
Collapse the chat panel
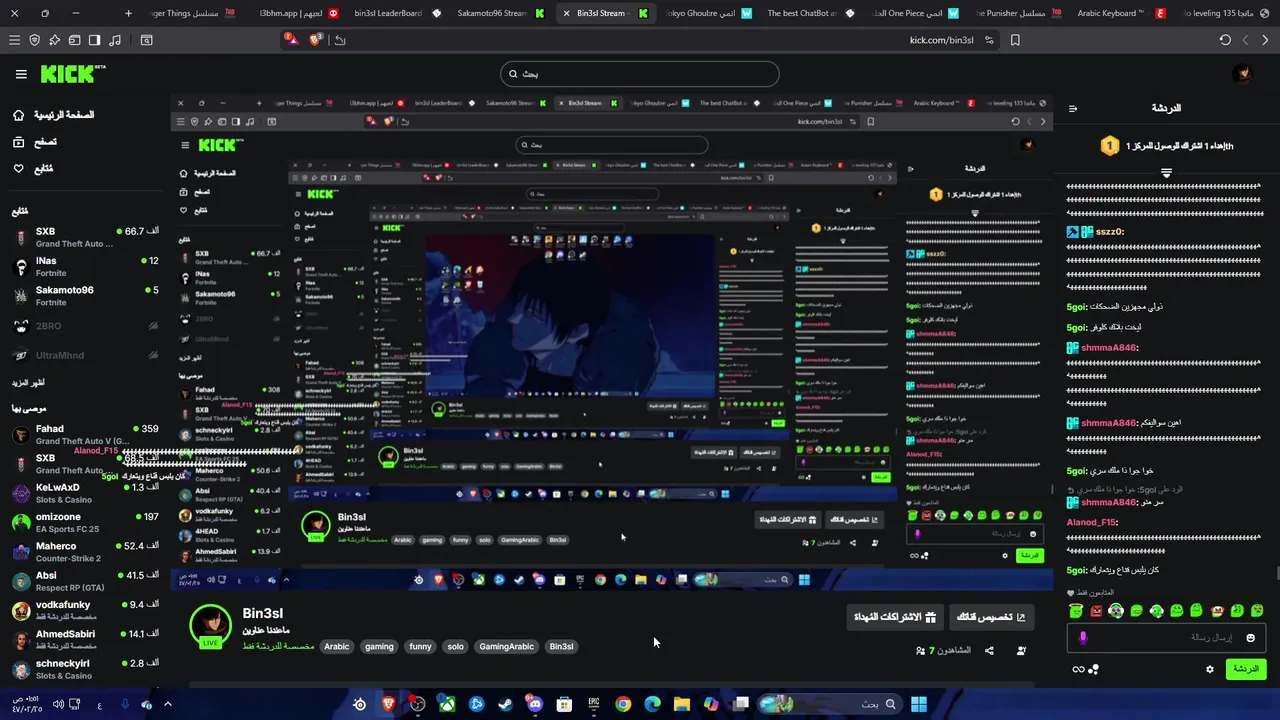pos(1073,108)
